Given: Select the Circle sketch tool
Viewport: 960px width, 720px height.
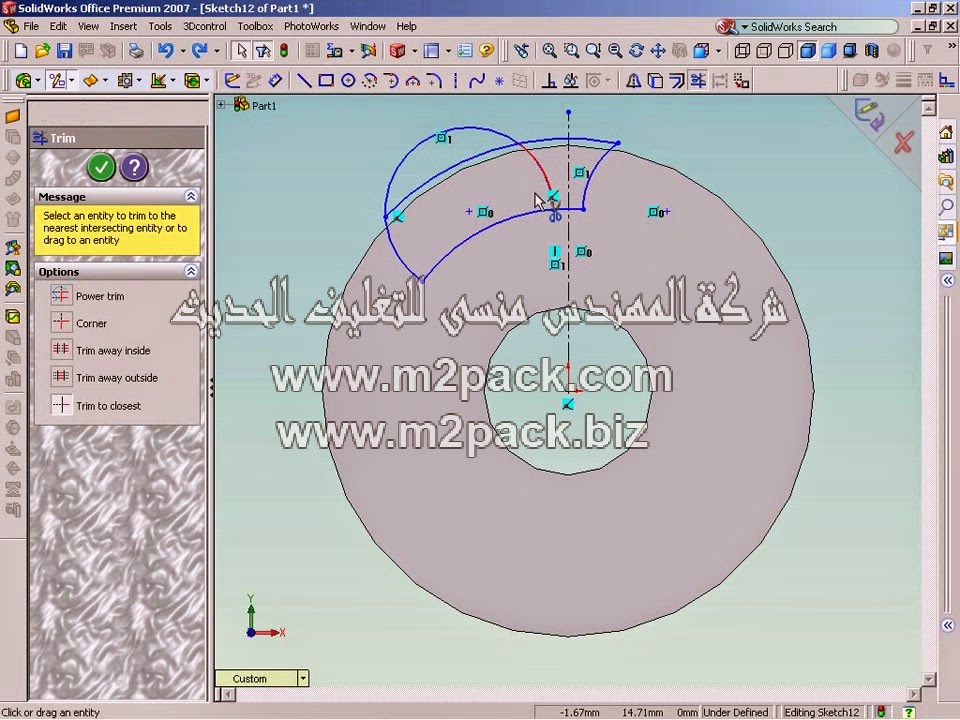Looking at the screenshot, I should pyautogui.click(x=348, y=81).
